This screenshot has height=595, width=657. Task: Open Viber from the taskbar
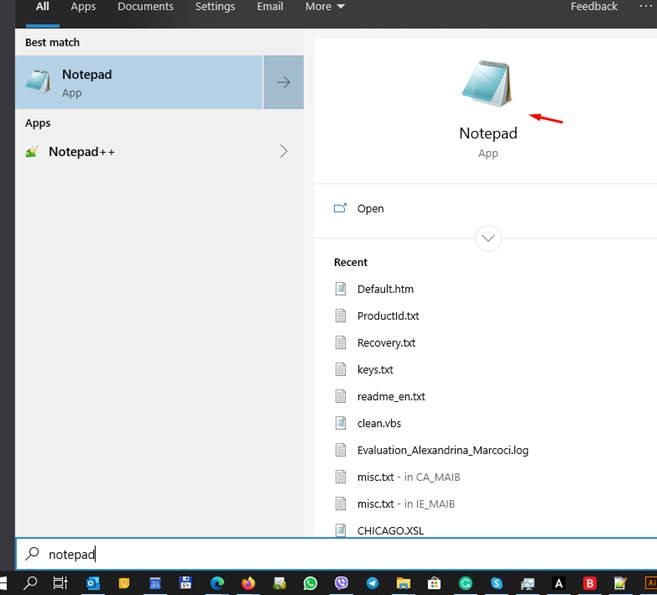tap(341, 583)
